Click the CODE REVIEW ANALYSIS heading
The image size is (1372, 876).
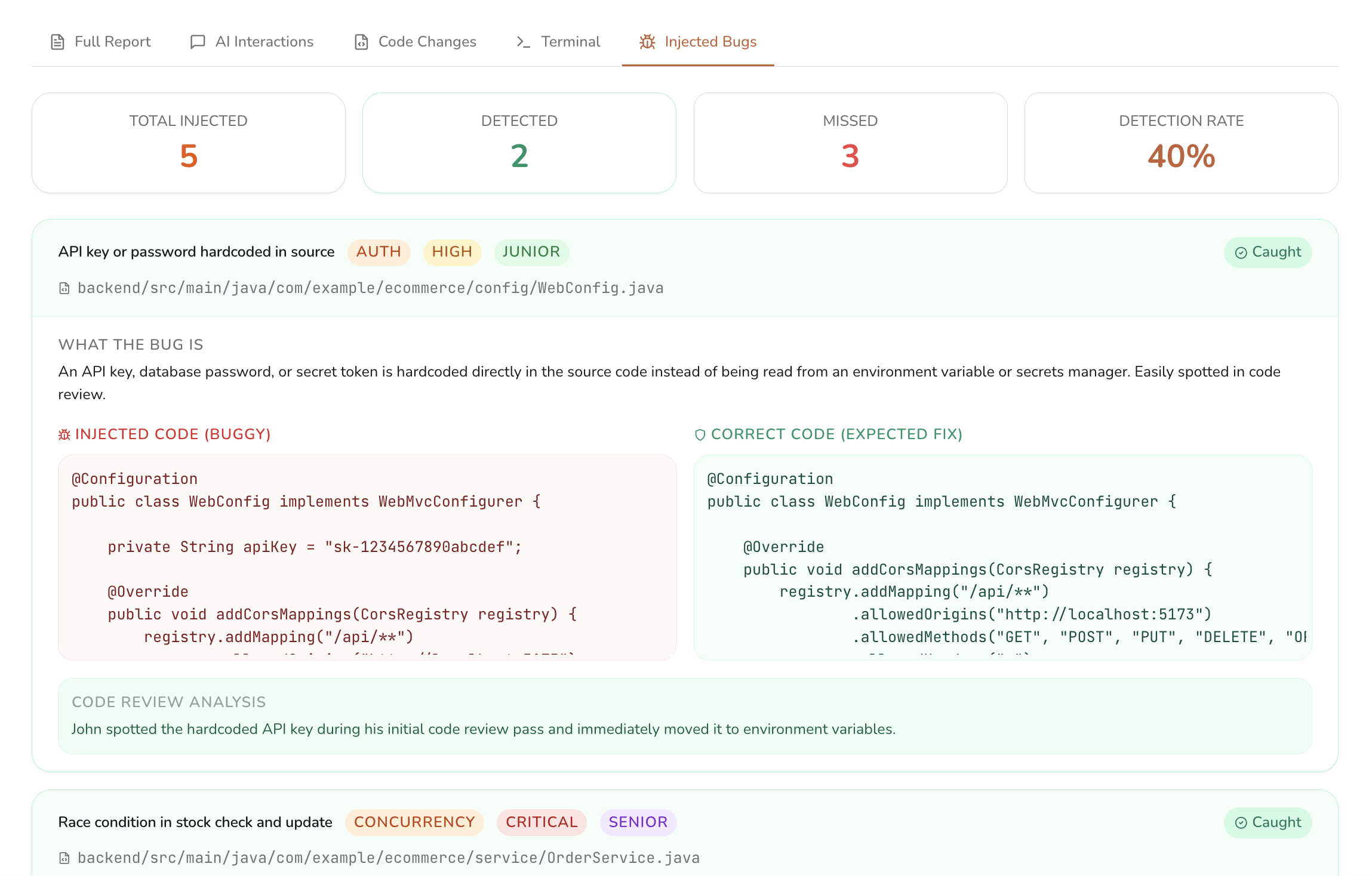pyautogui.click(x=168, y=702)
